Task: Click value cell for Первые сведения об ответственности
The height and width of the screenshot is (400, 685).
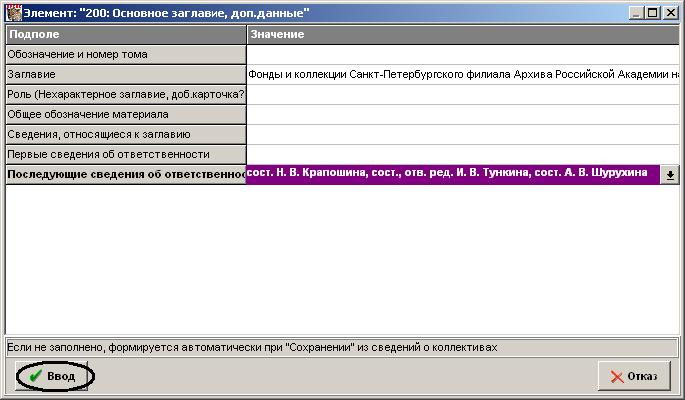Action: click(x=463, y=155)
